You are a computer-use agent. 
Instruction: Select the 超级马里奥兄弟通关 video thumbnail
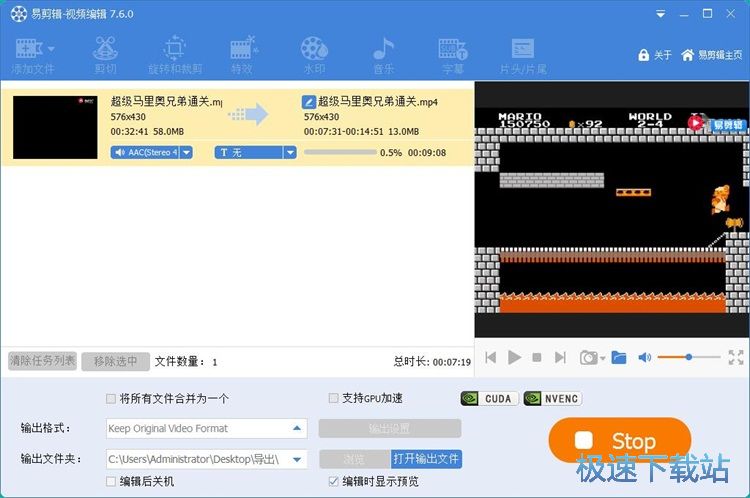[55, 127]
